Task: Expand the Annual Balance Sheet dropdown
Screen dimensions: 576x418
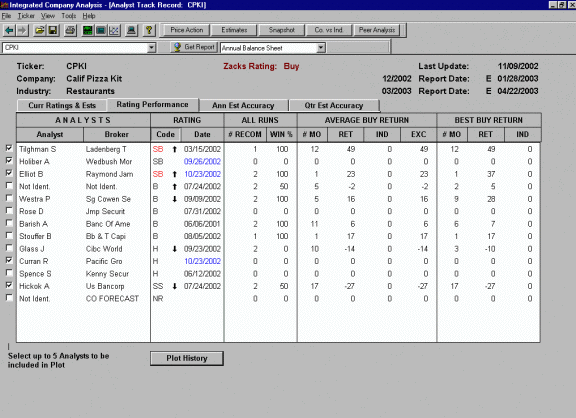Action: pyautogui.click(x=321, y=48)
